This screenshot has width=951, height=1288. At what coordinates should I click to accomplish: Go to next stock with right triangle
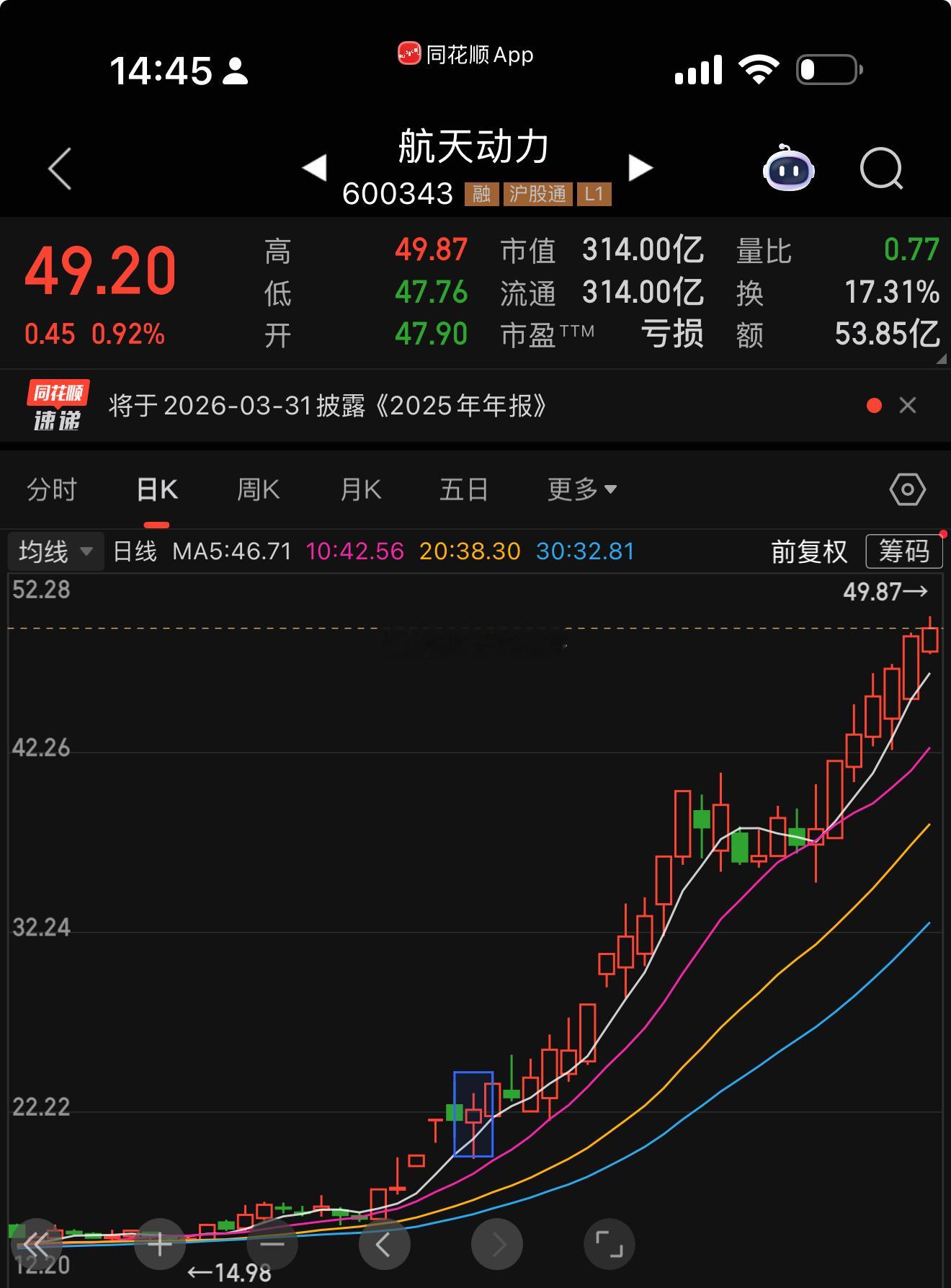coord(640,168)
